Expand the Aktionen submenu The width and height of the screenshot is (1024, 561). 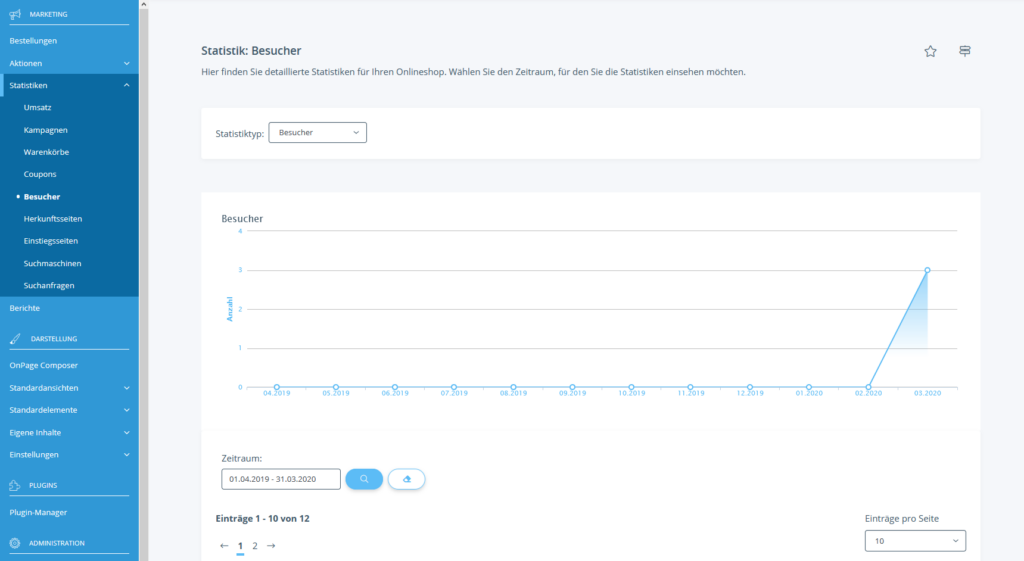click(126, 63)
